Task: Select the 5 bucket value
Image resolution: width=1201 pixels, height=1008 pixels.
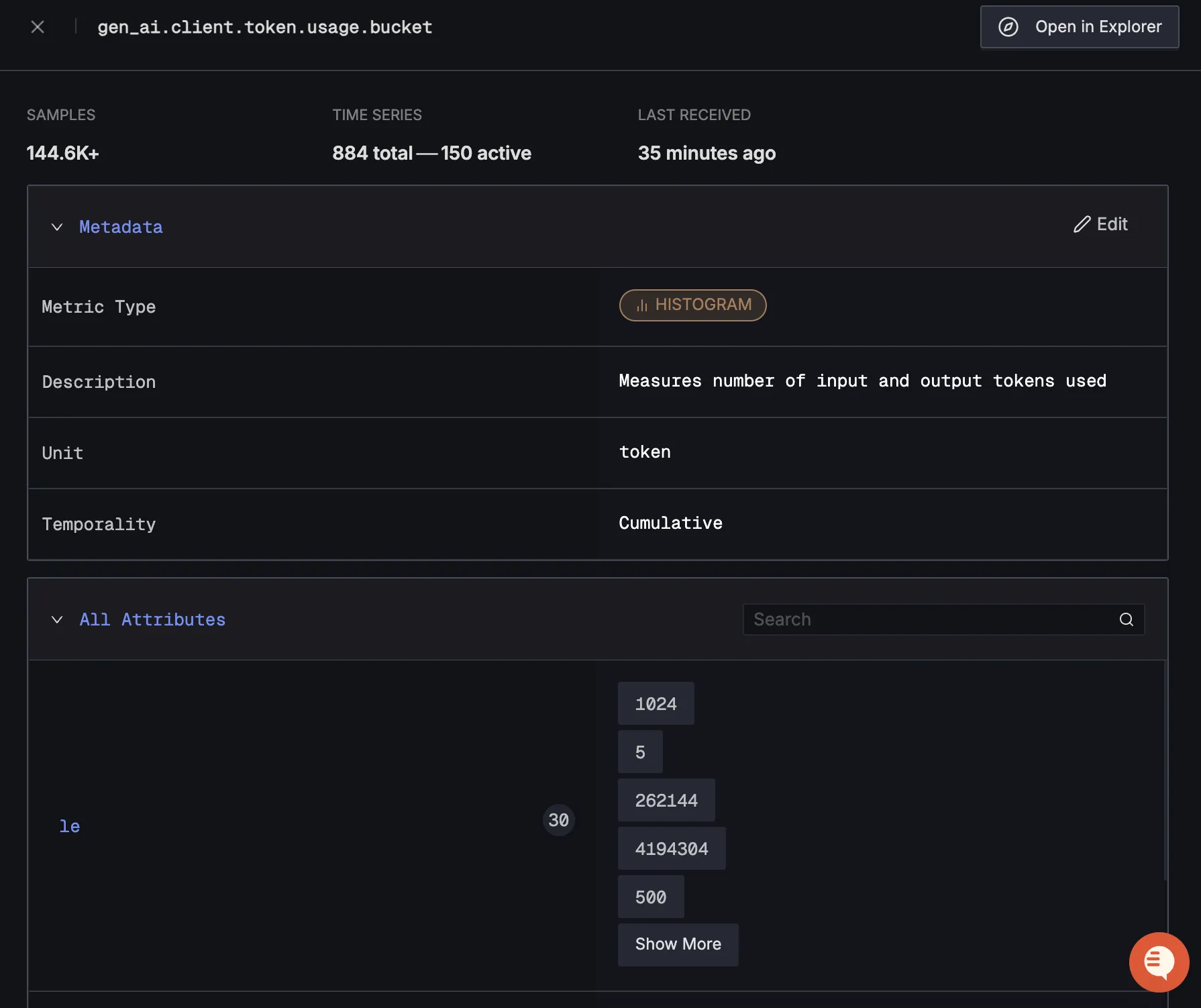Action: 640,752
